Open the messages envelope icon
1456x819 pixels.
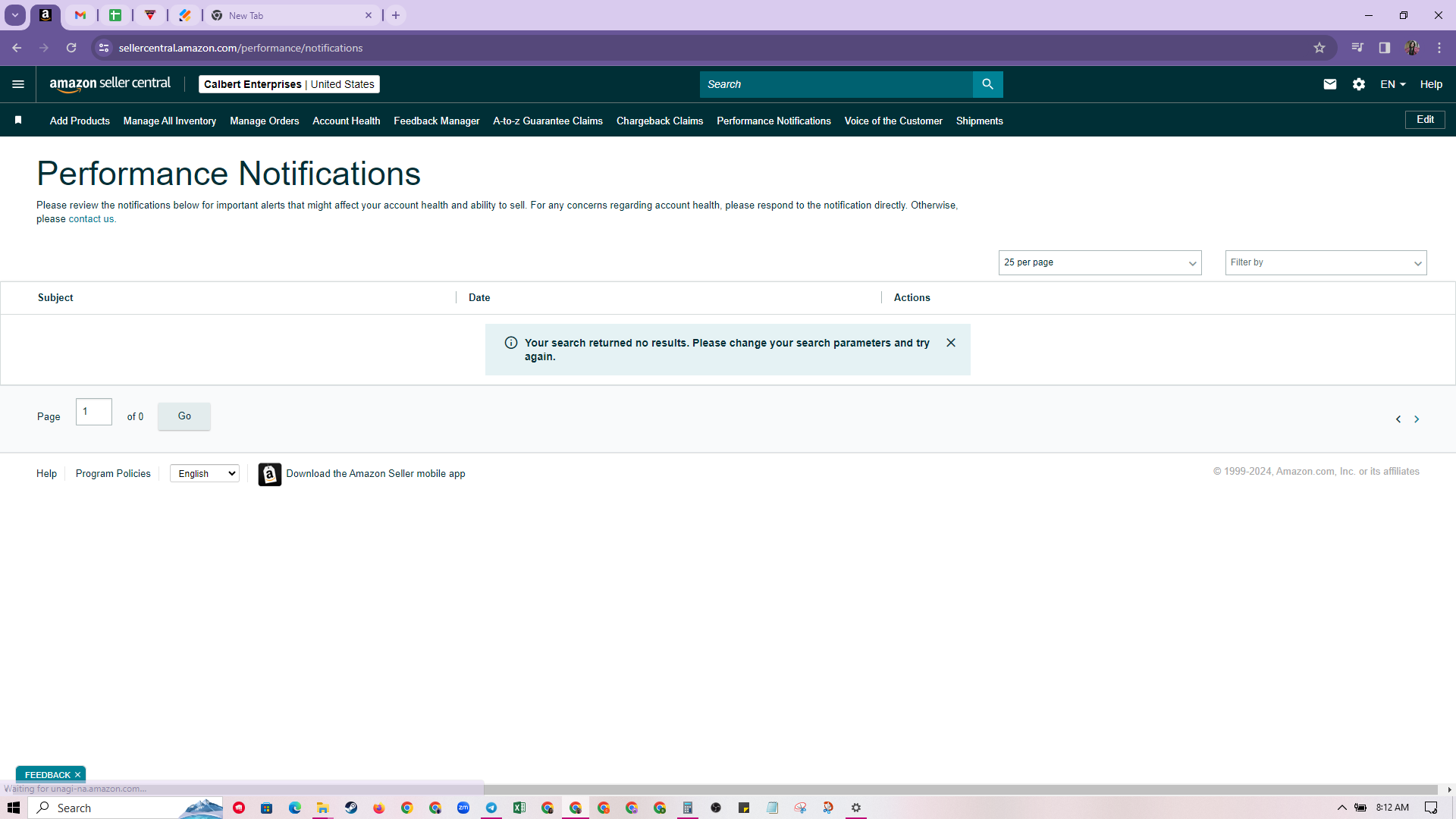pyautogui.click(x=1330, y=84)
